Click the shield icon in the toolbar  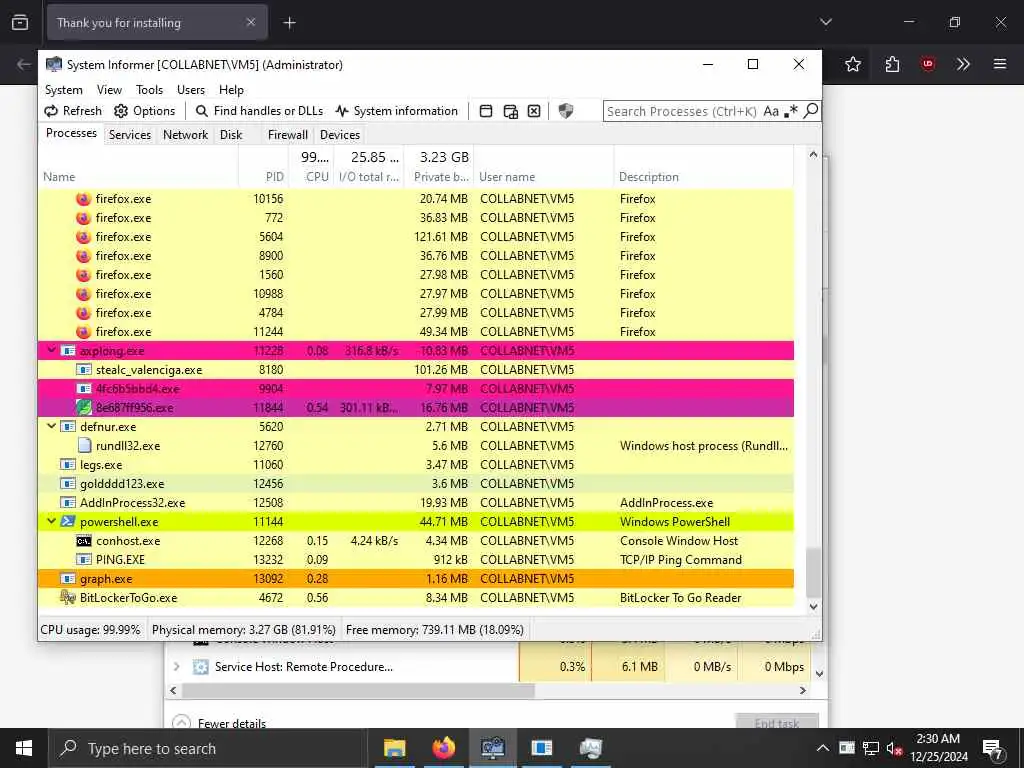click(566, 111)
